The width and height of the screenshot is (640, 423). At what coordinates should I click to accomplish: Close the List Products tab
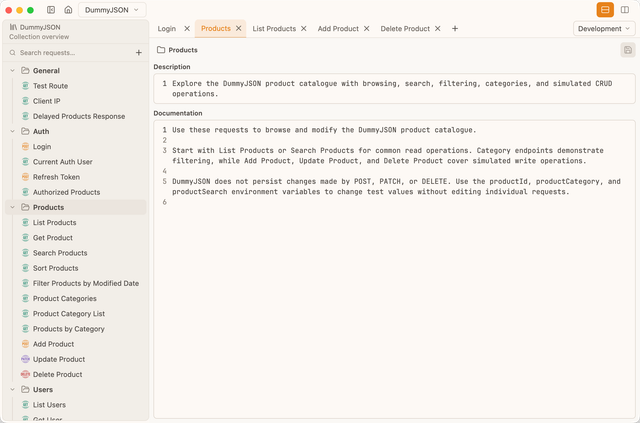coord(304,29)
